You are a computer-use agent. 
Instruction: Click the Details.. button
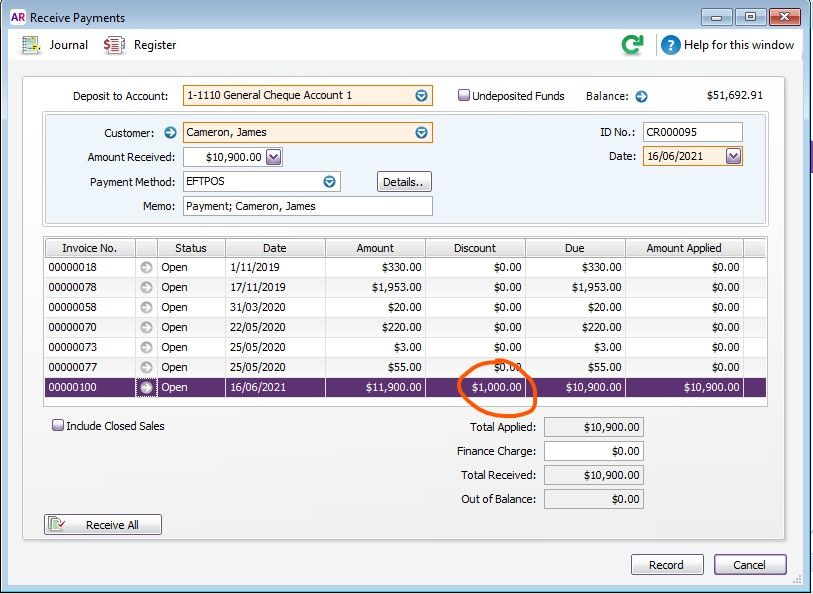tap(404, 182)
